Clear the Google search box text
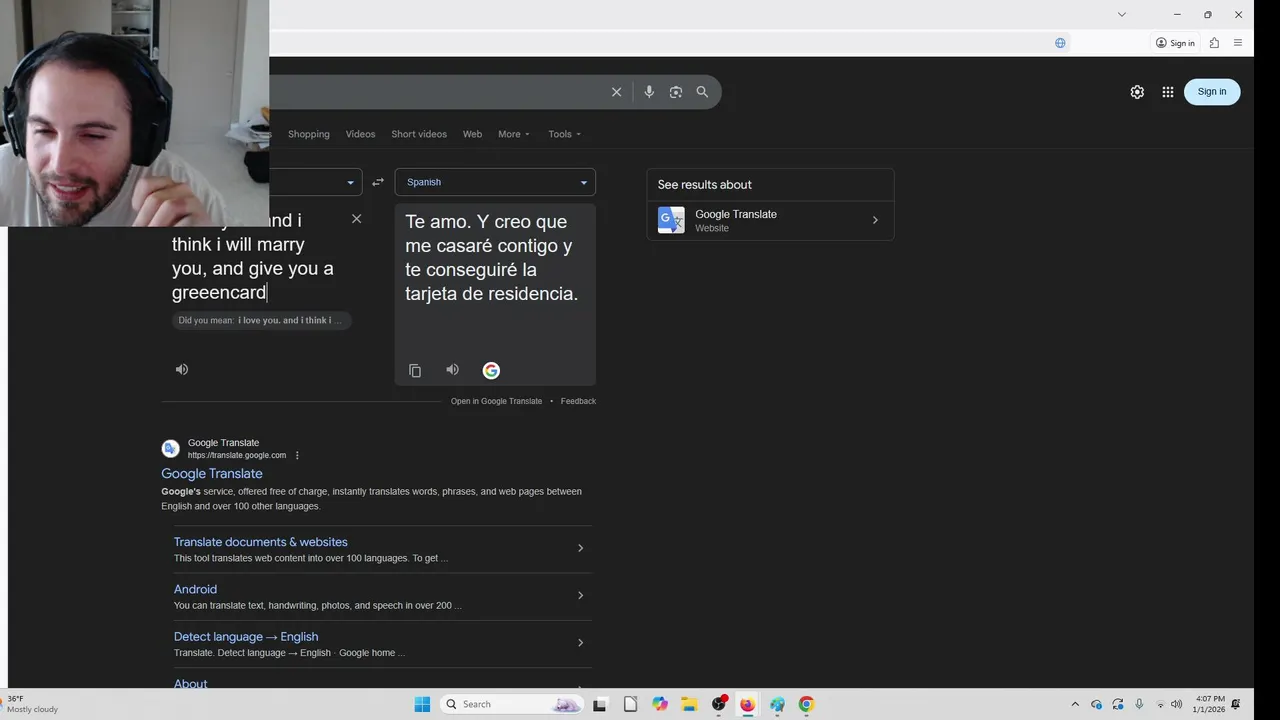 tap(616, 92)
